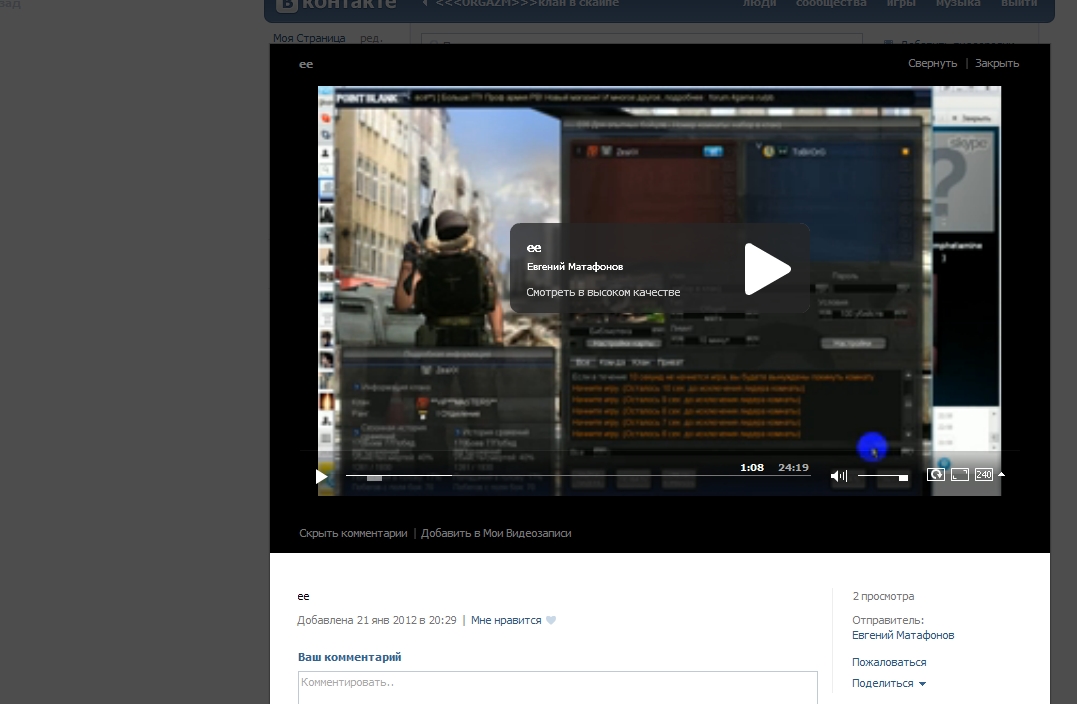The width and height of the screenshot is (1077, 704).
Task: Click the Комментировать comment input field
Action: 557,687
